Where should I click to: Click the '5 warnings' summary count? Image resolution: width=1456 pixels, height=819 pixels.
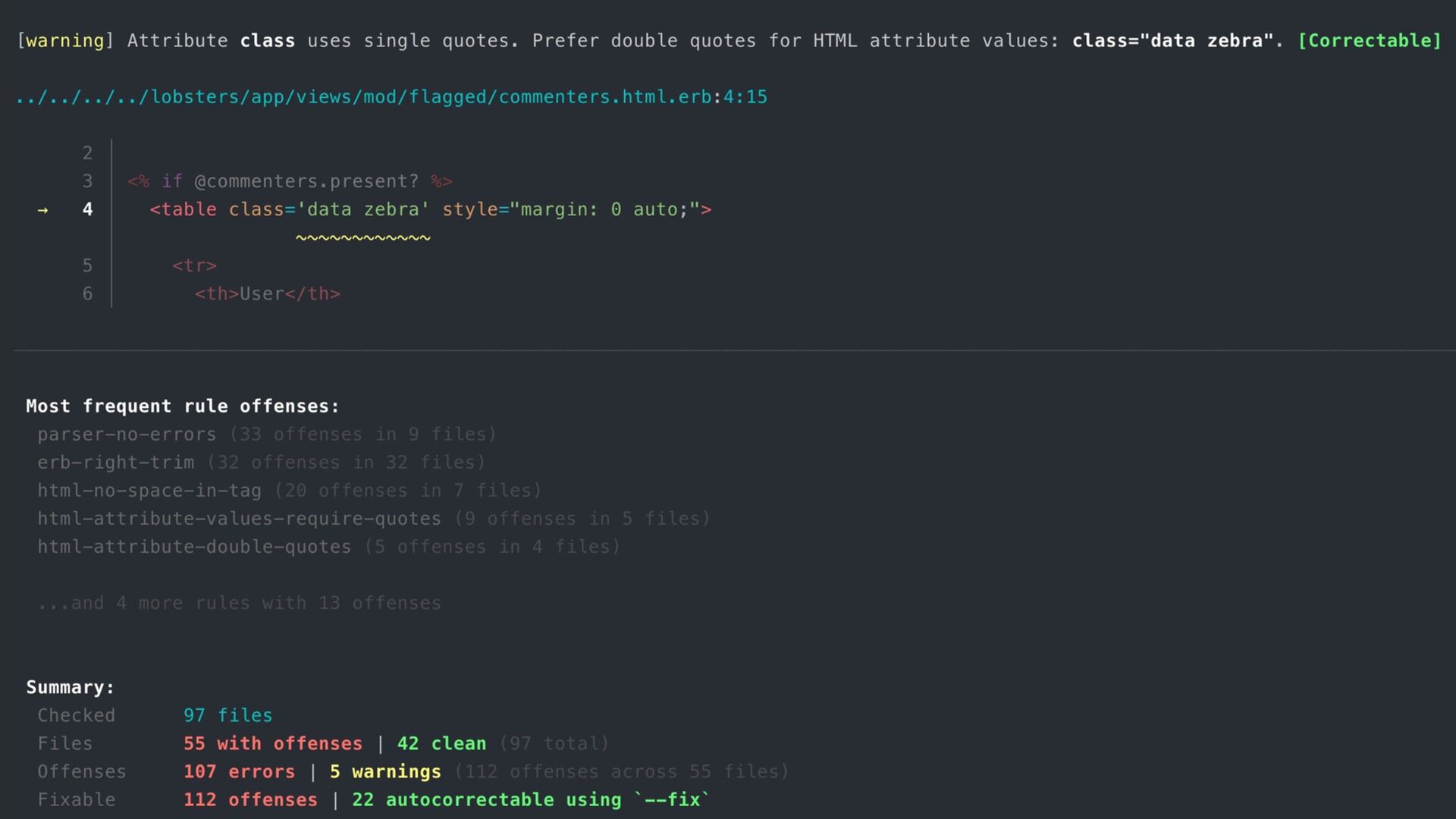coord(385,771)
